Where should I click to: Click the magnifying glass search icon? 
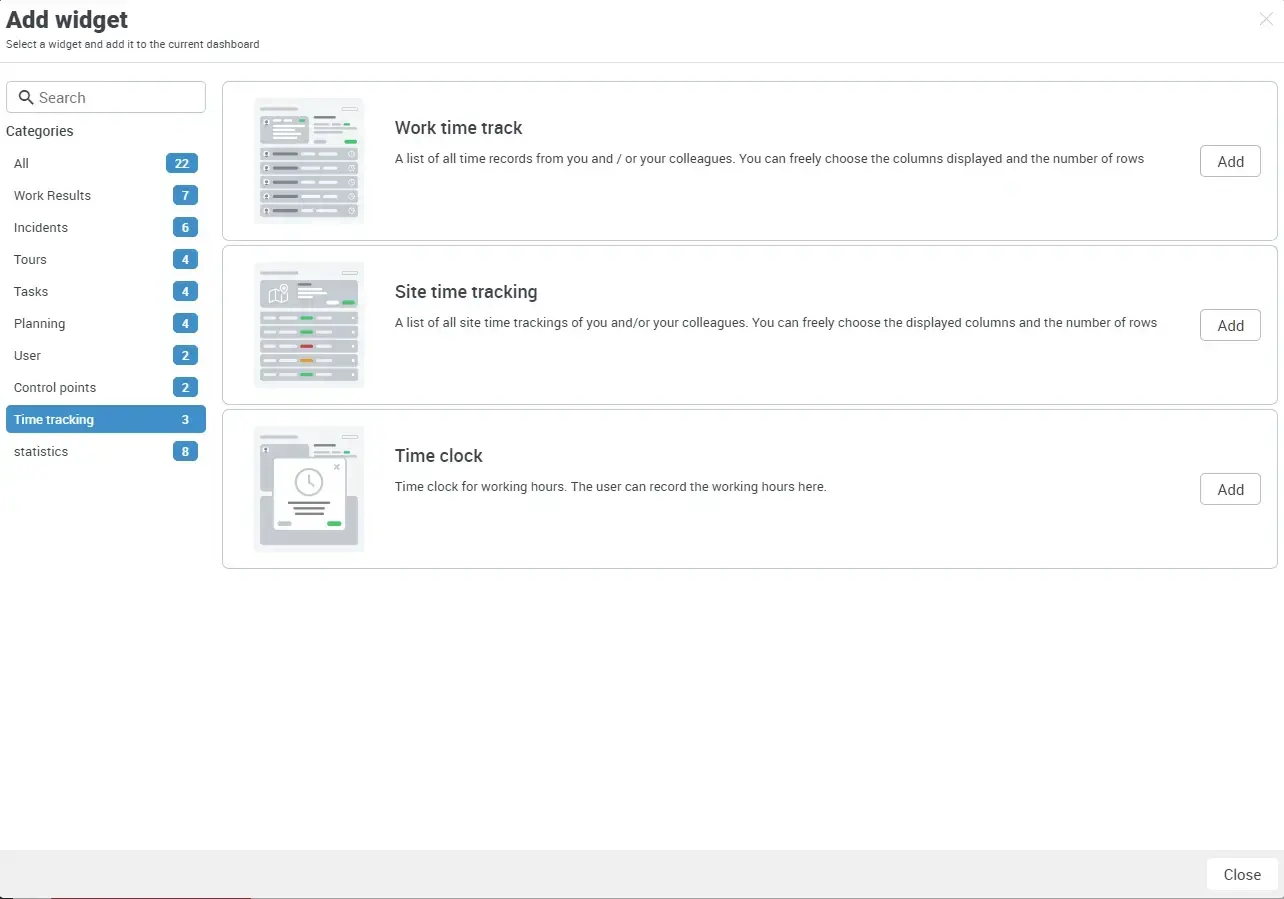coord(27,97)
